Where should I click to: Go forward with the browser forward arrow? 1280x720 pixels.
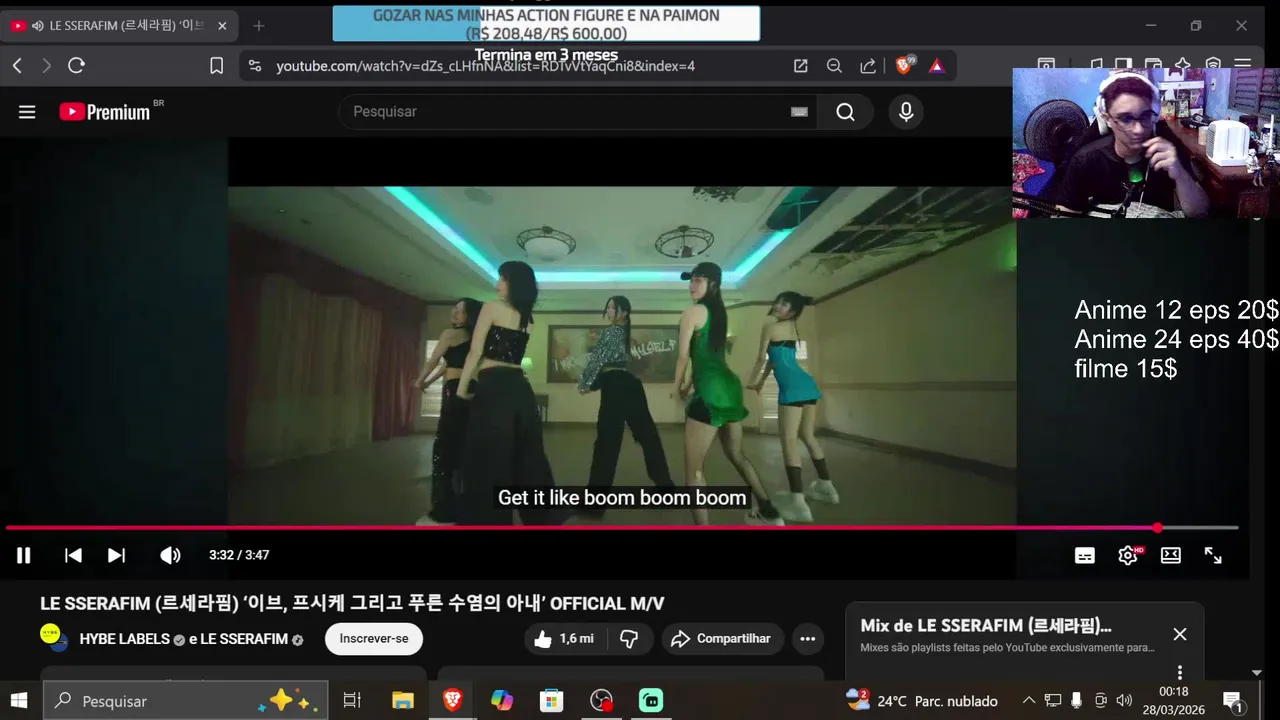pos(46,66)
